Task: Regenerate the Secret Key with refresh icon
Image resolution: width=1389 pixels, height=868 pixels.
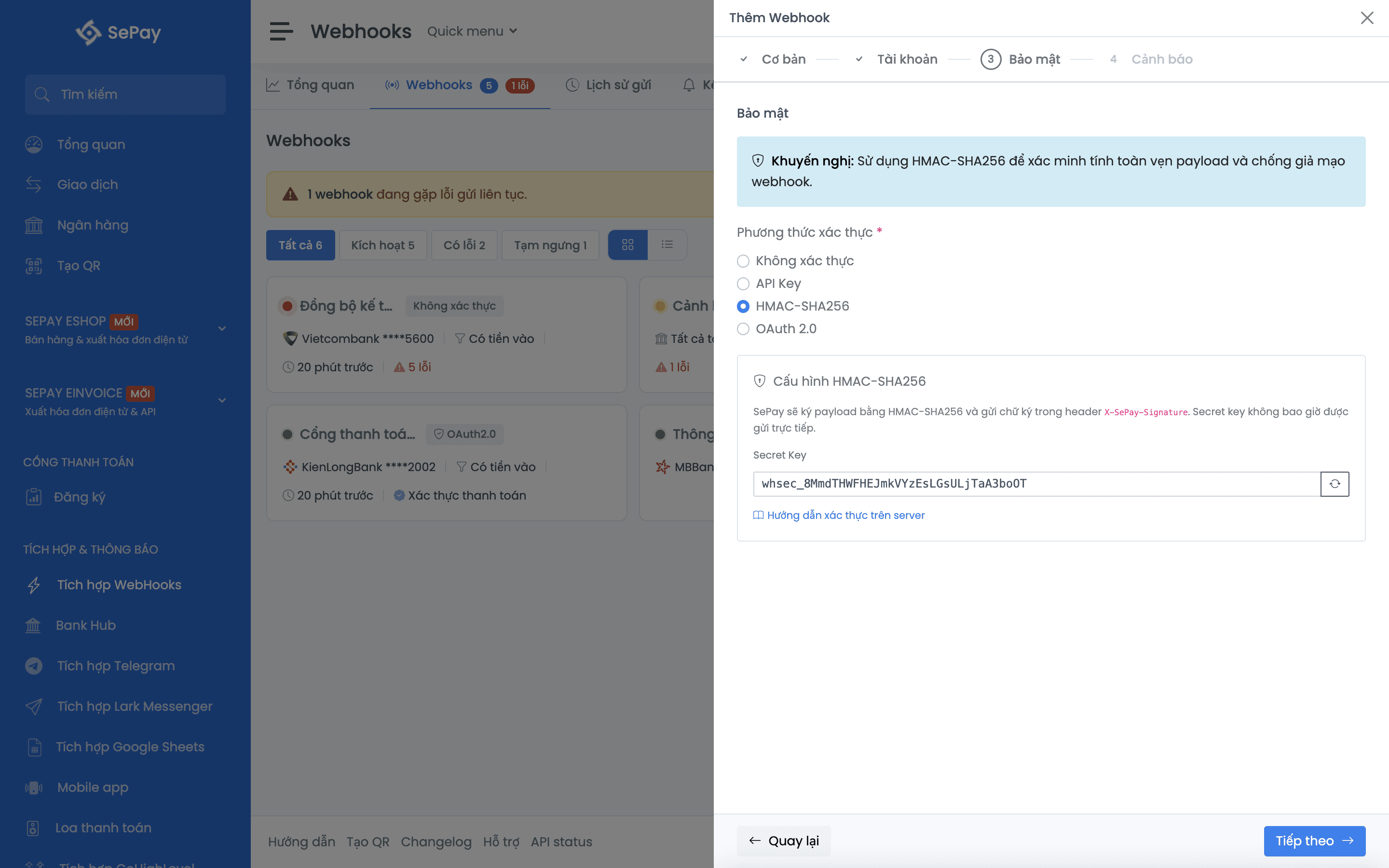Action: point(1335,483)
